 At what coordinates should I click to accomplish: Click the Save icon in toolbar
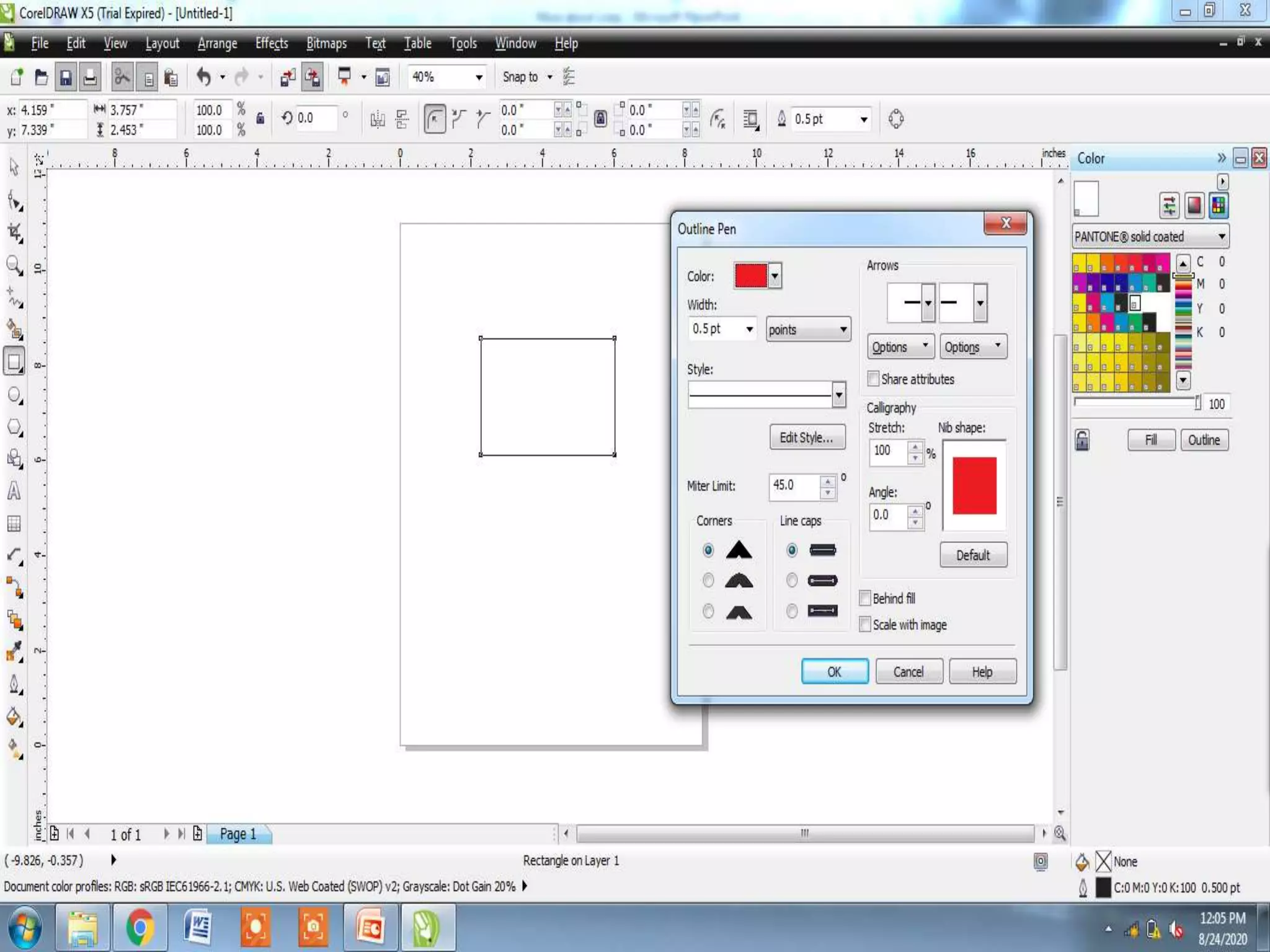[65, 77]
